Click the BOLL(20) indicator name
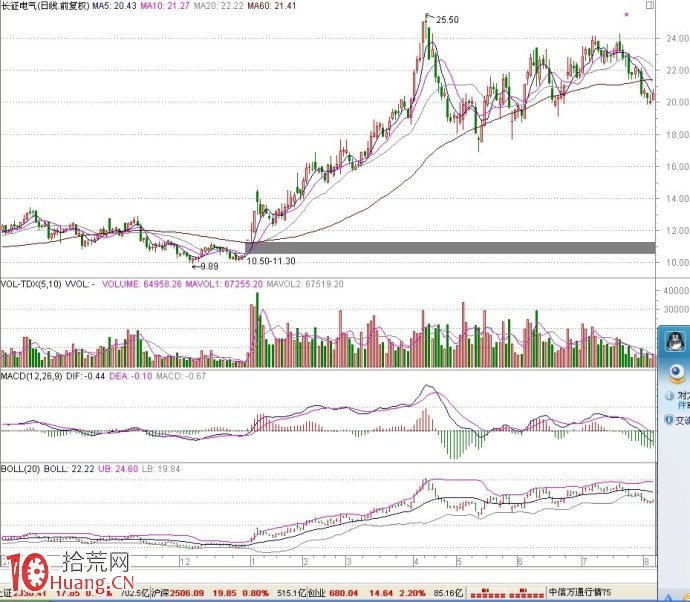 [x=20, y=469]
